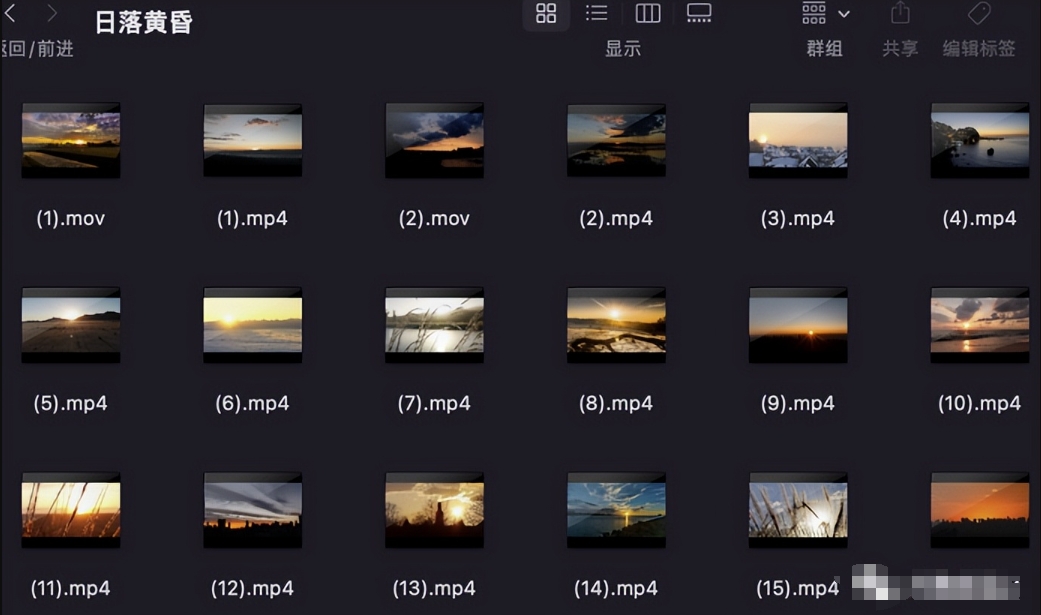Select the (7).mp4 video thumbnail
Viewport: 1041px width, 615px height.
434,325
